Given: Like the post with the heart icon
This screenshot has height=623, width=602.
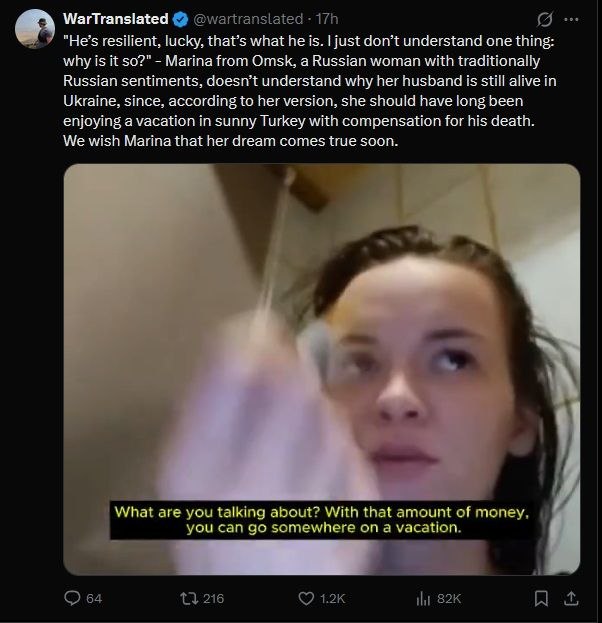Looking at the screenshot, I should pyautogui.click(x=306, y=598).
